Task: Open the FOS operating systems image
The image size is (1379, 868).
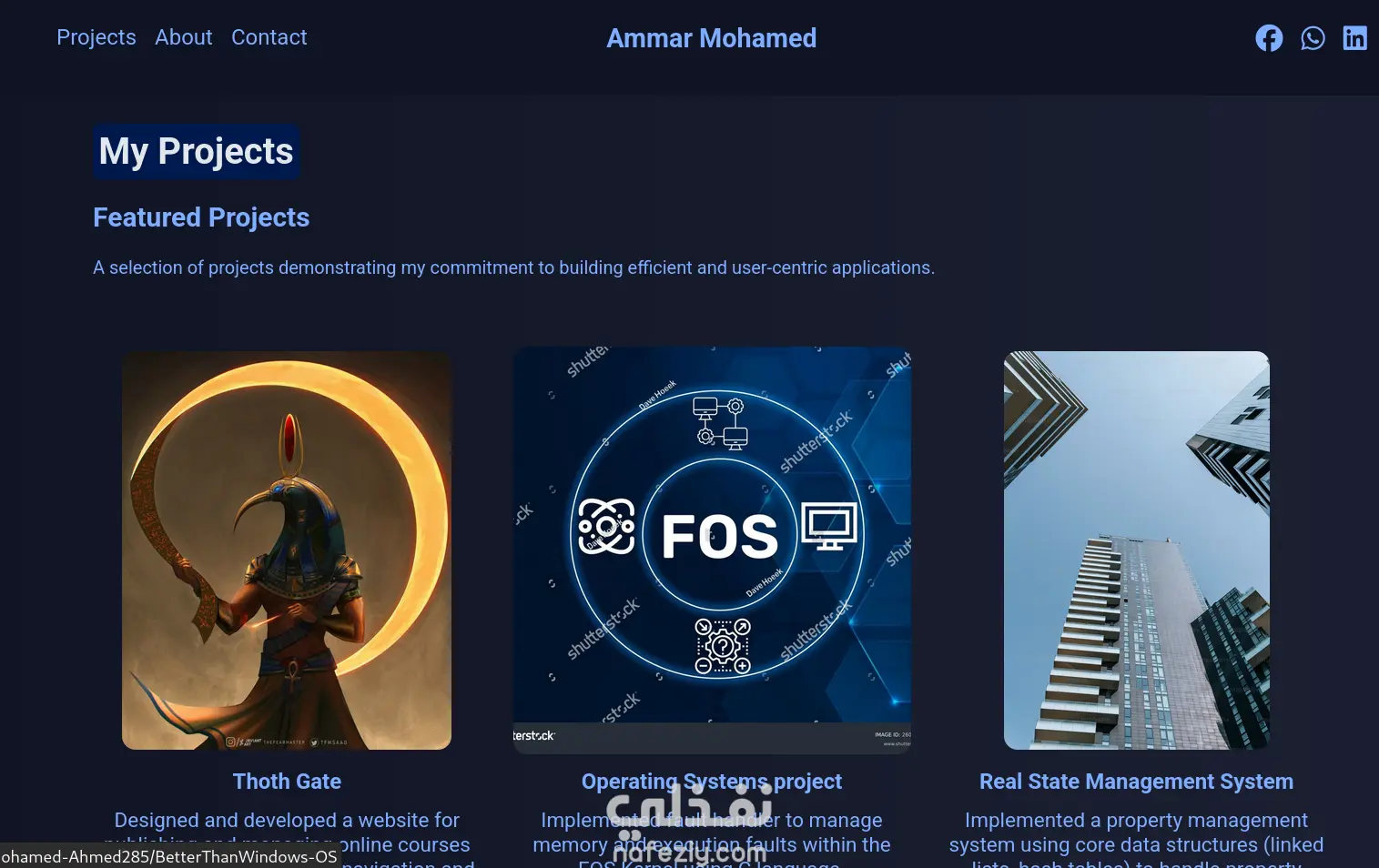Action: tap(713, 550)
